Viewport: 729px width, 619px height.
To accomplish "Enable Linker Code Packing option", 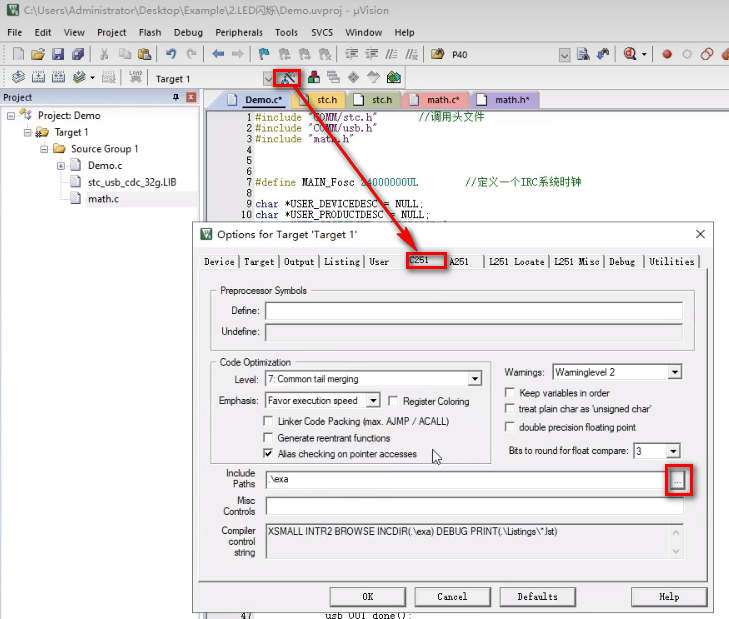I will pos(268,421).
